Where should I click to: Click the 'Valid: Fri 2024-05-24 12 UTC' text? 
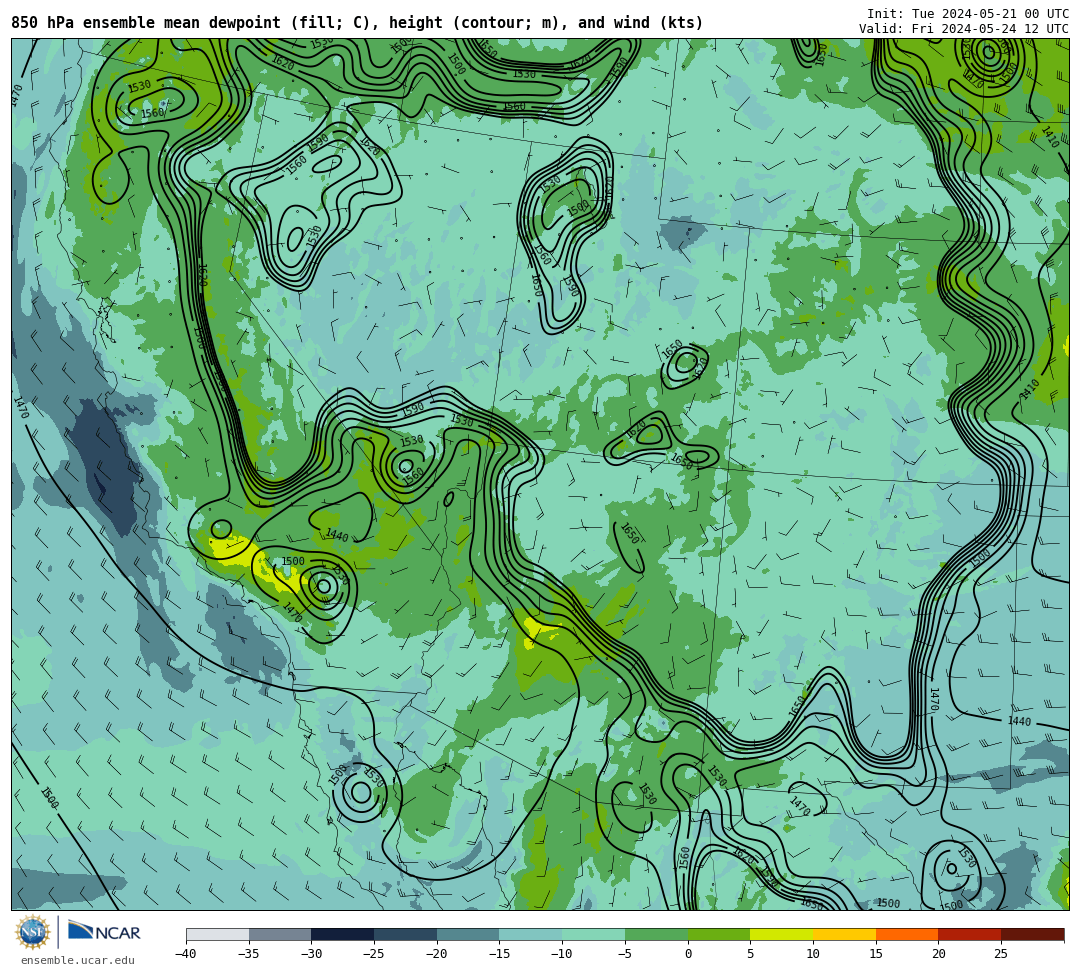[963, 29]
